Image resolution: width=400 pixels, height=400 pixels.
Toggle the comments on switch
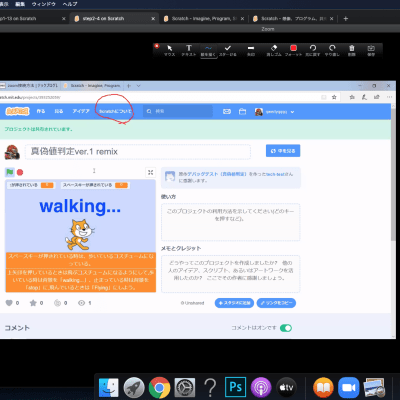coord(286,328)
